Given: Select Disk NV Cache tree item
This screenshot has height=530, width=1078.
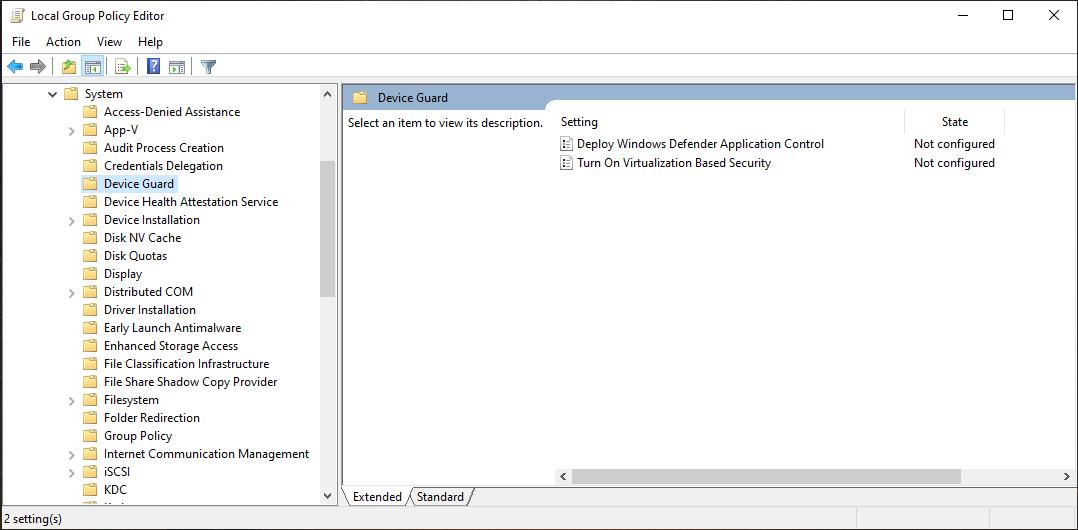Looking at the screenshot, I should pos(142,238).
